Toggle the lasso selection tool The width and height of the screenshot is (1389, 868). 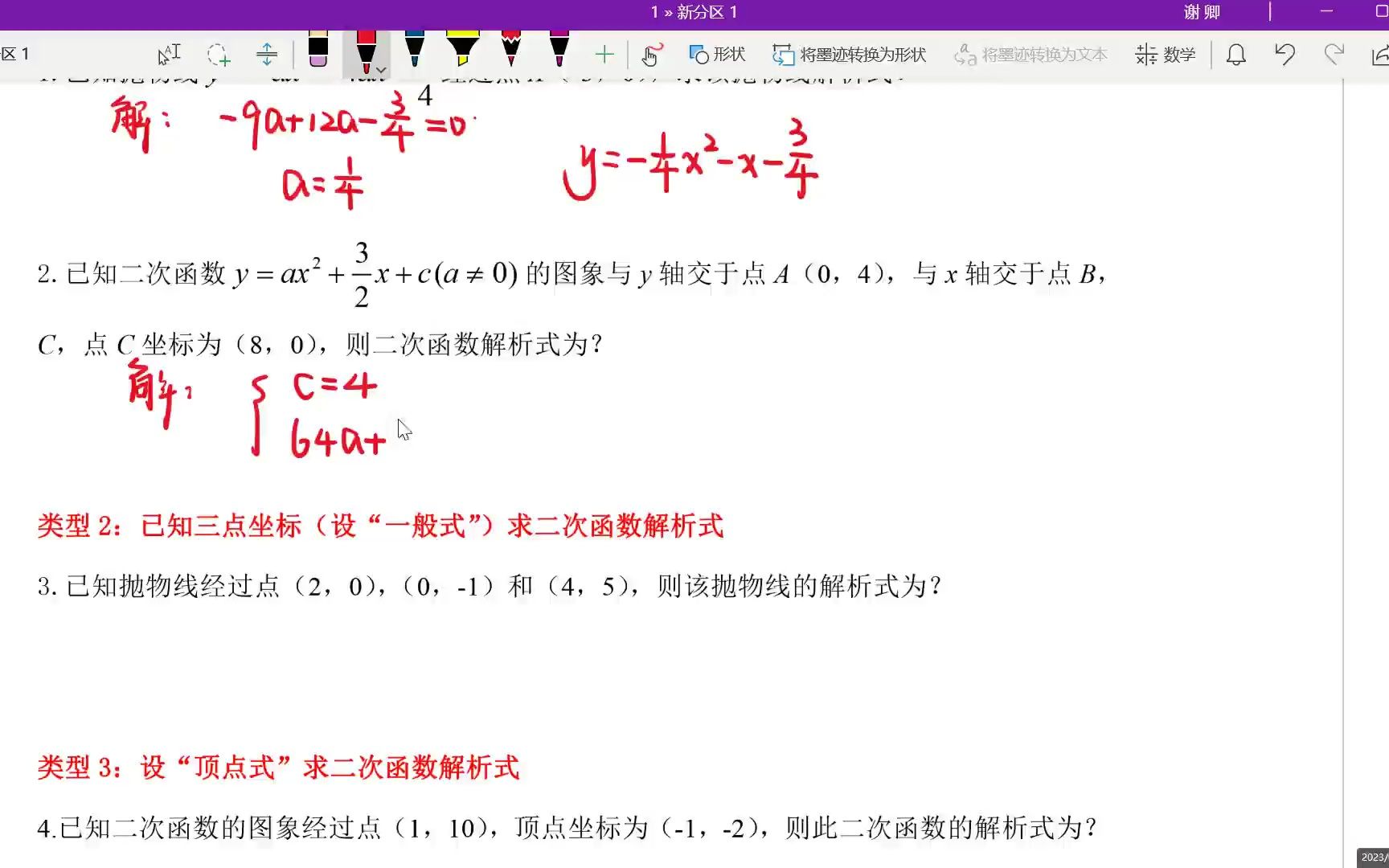219,55
